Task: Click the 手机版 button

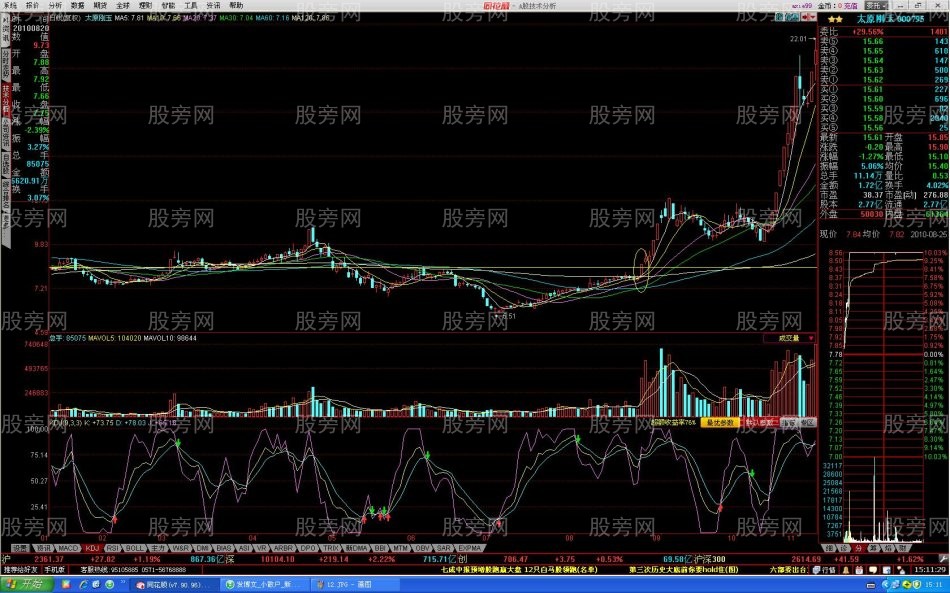Action: click(55, 570)
